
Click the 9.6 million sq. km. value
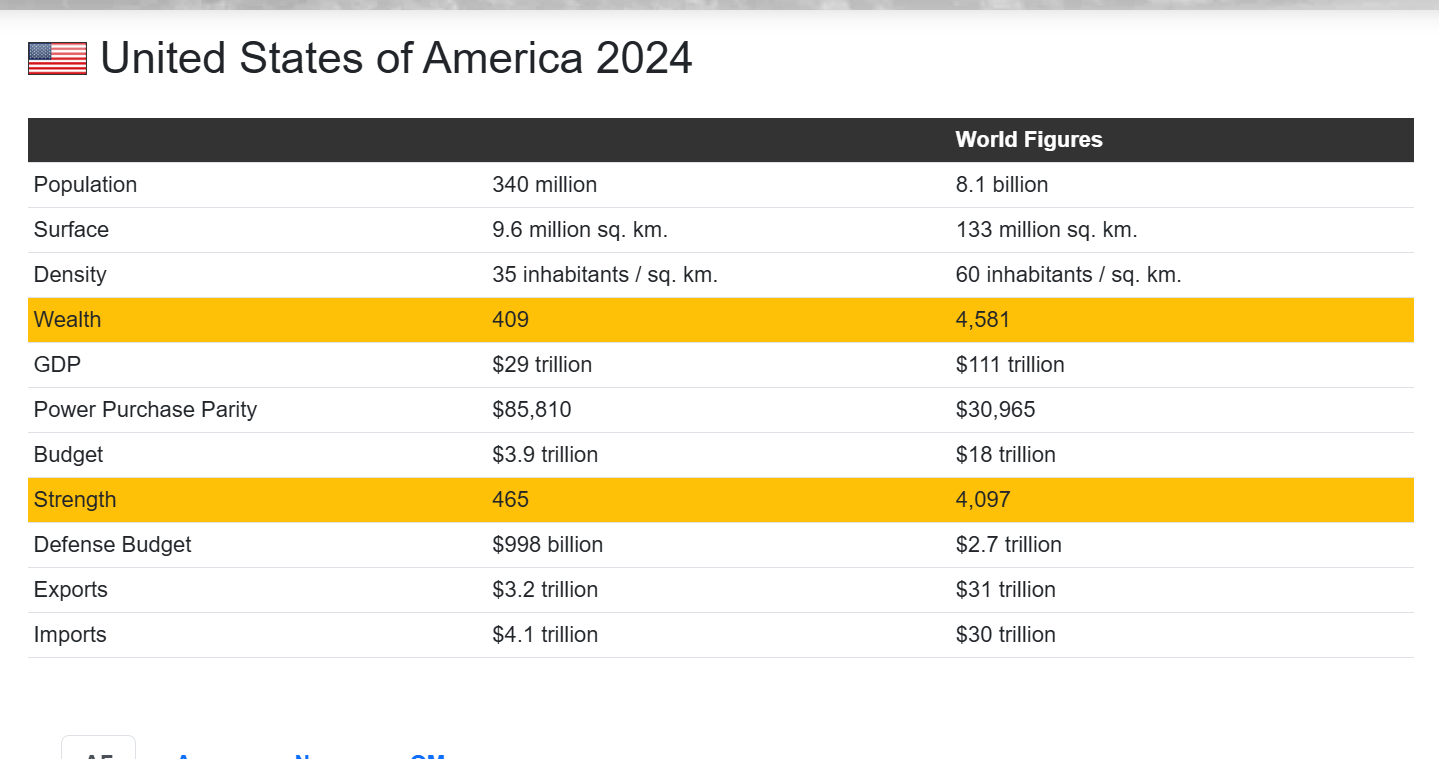click(579, 230)
